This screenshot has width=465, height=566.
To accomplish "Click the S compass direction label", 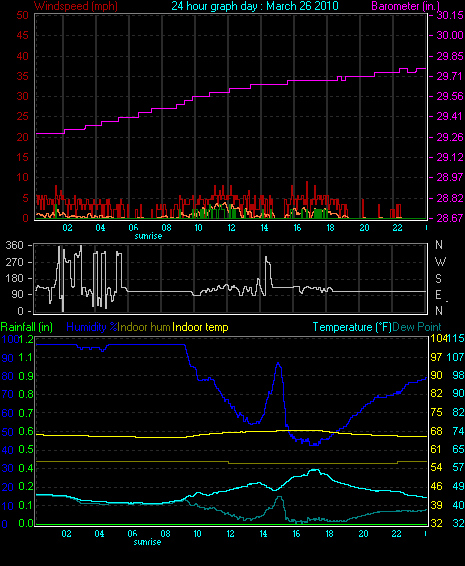I will 438,279.
